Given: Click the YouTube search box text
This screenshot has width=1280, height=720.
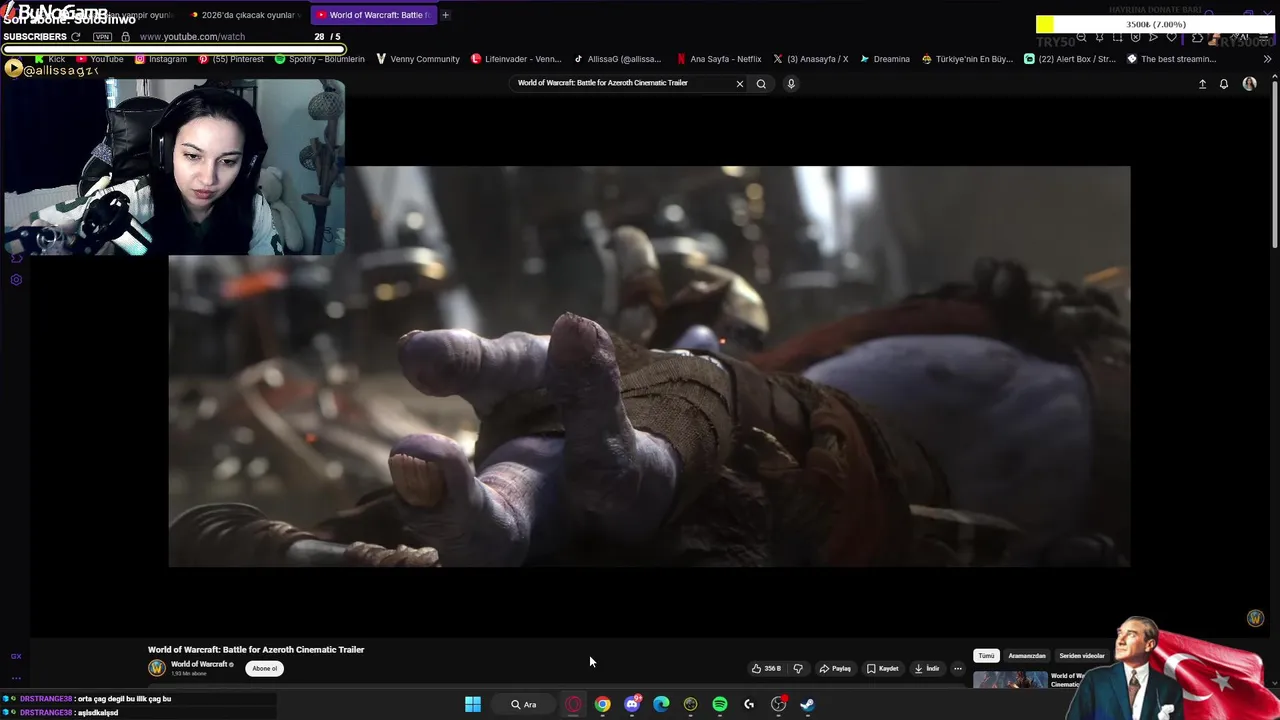Looking at the screenshot, I should (x=602, y=83).
